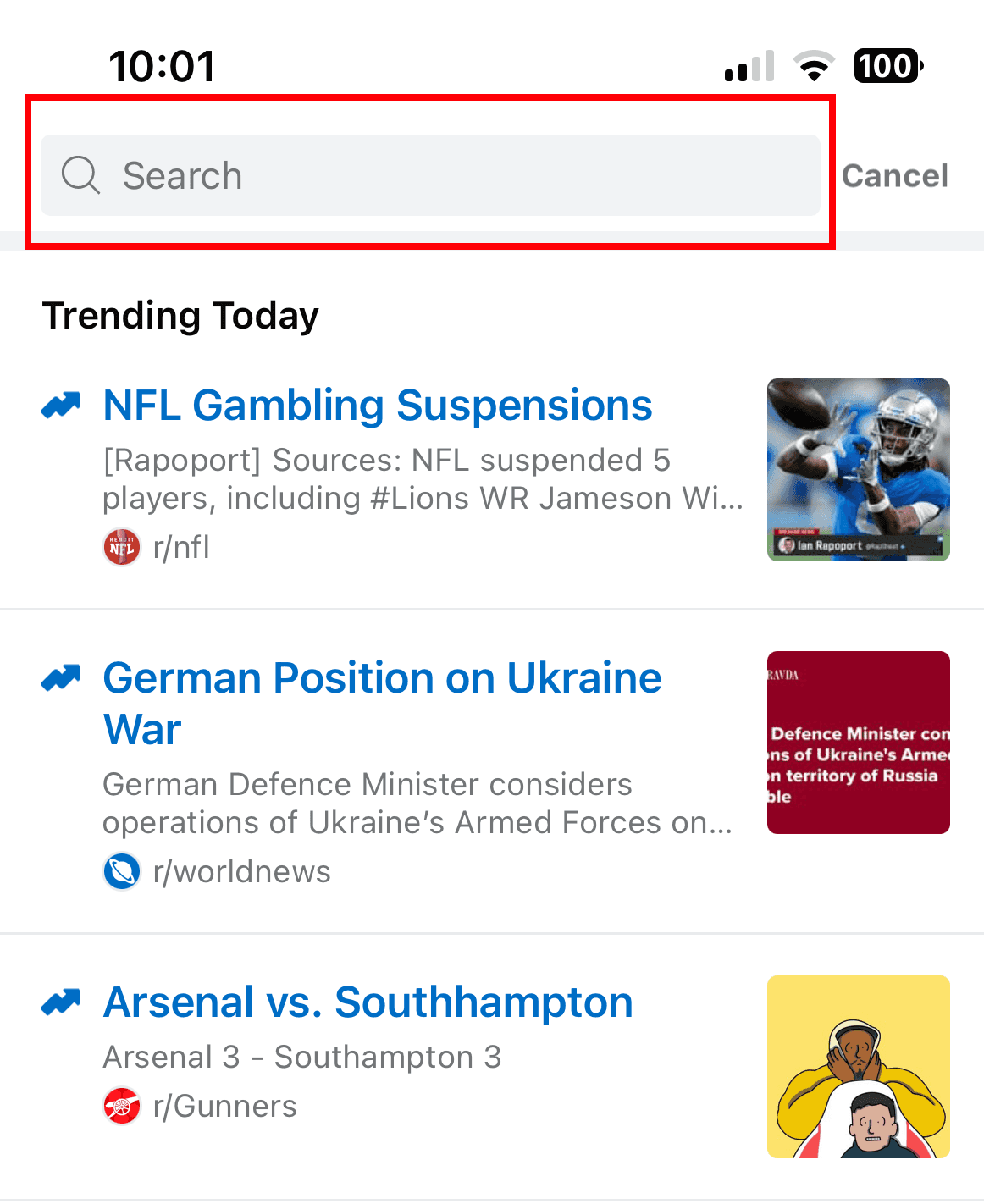Viewport: 984px width, 1204px height.
Task: Tap the trending arrow beside German Position headline
Action: pyautogui.click(x=61, y=677)
